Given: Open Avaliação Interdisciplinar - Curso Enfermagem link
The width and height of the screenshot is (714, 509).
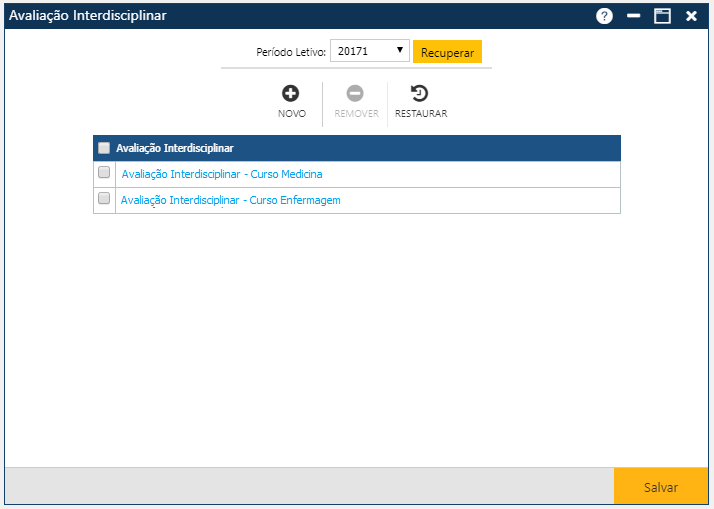Looking at the screenshot, I should pos(230,200).
